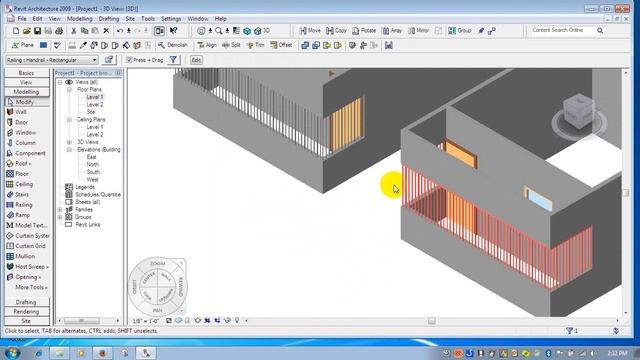Open More Tools in the design bar
The height and width of the screenshot is (360, 640).
(31, 287)
